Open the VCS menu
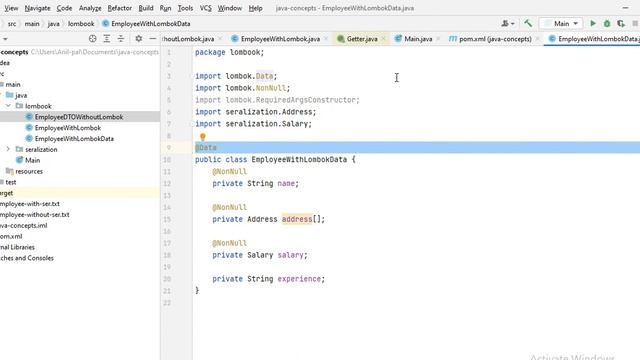 tap(205, 8)
